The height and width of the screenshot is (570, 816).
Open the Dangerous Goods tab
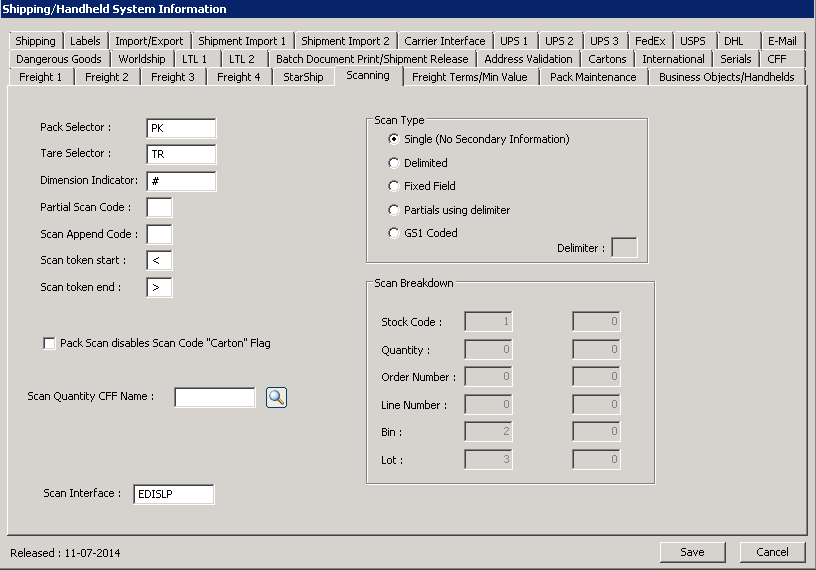pos(59,59)
